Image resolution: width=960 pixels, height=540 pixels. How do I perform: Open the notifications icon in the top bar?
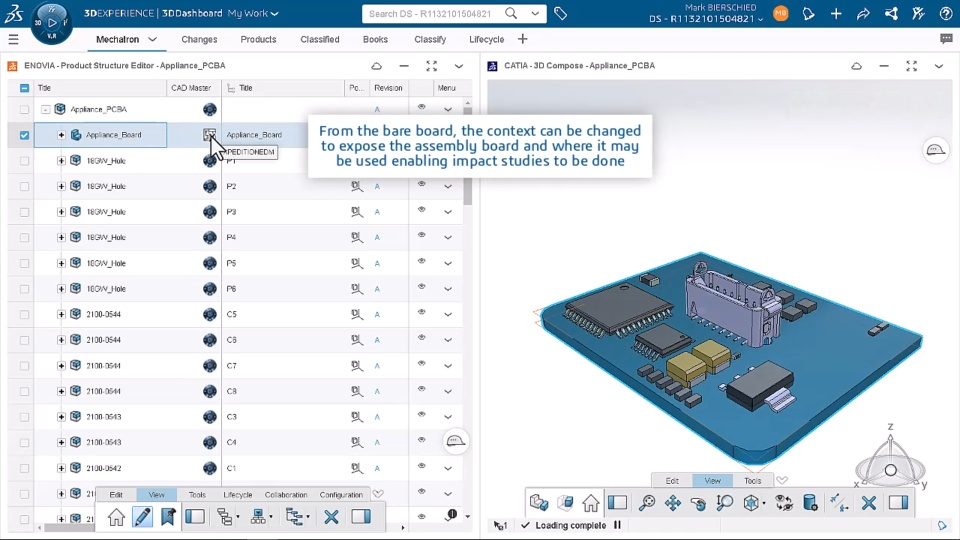[808, 13]
